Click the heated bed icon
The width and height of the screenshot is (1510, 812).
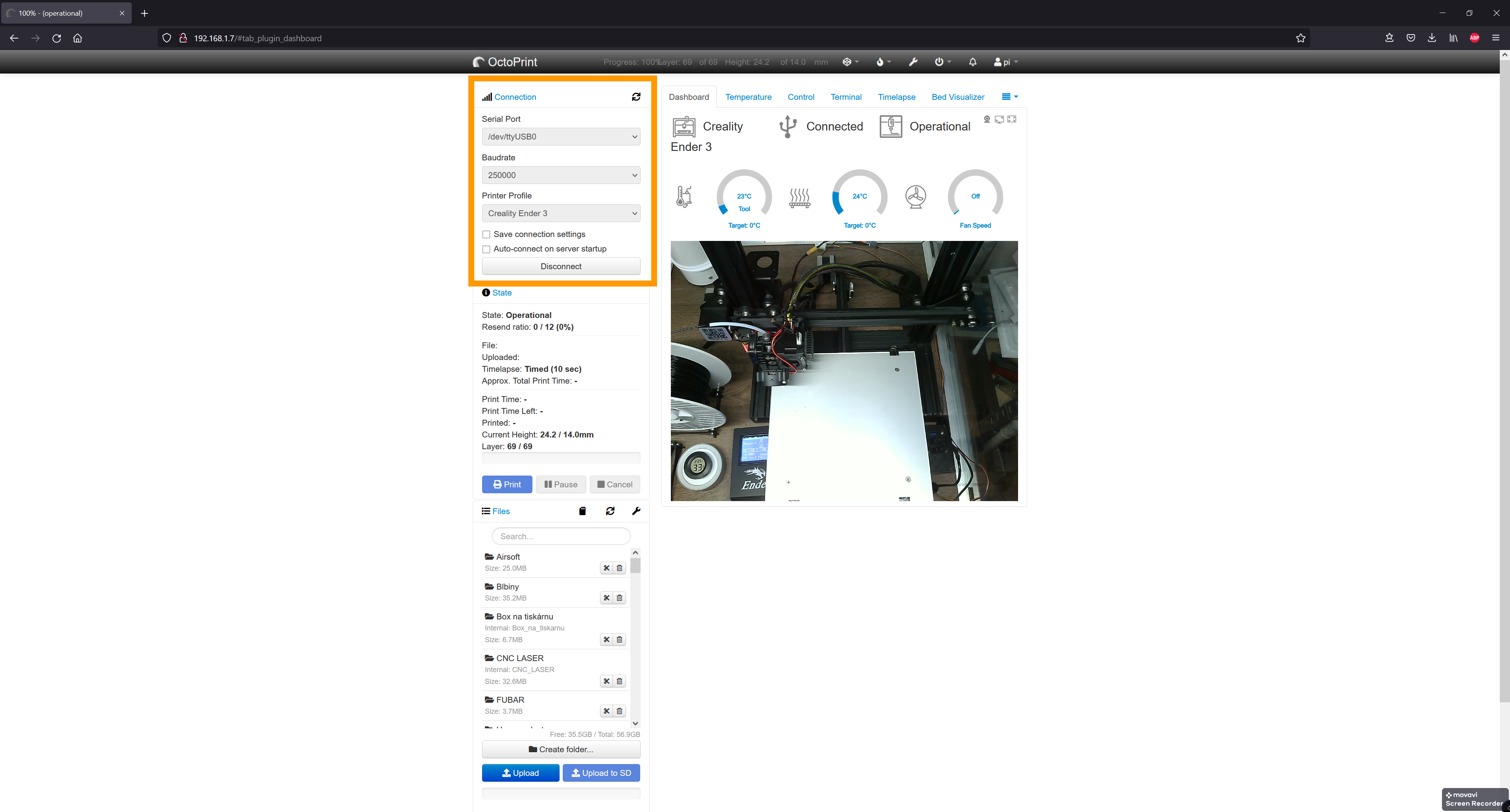click(799, 198)
